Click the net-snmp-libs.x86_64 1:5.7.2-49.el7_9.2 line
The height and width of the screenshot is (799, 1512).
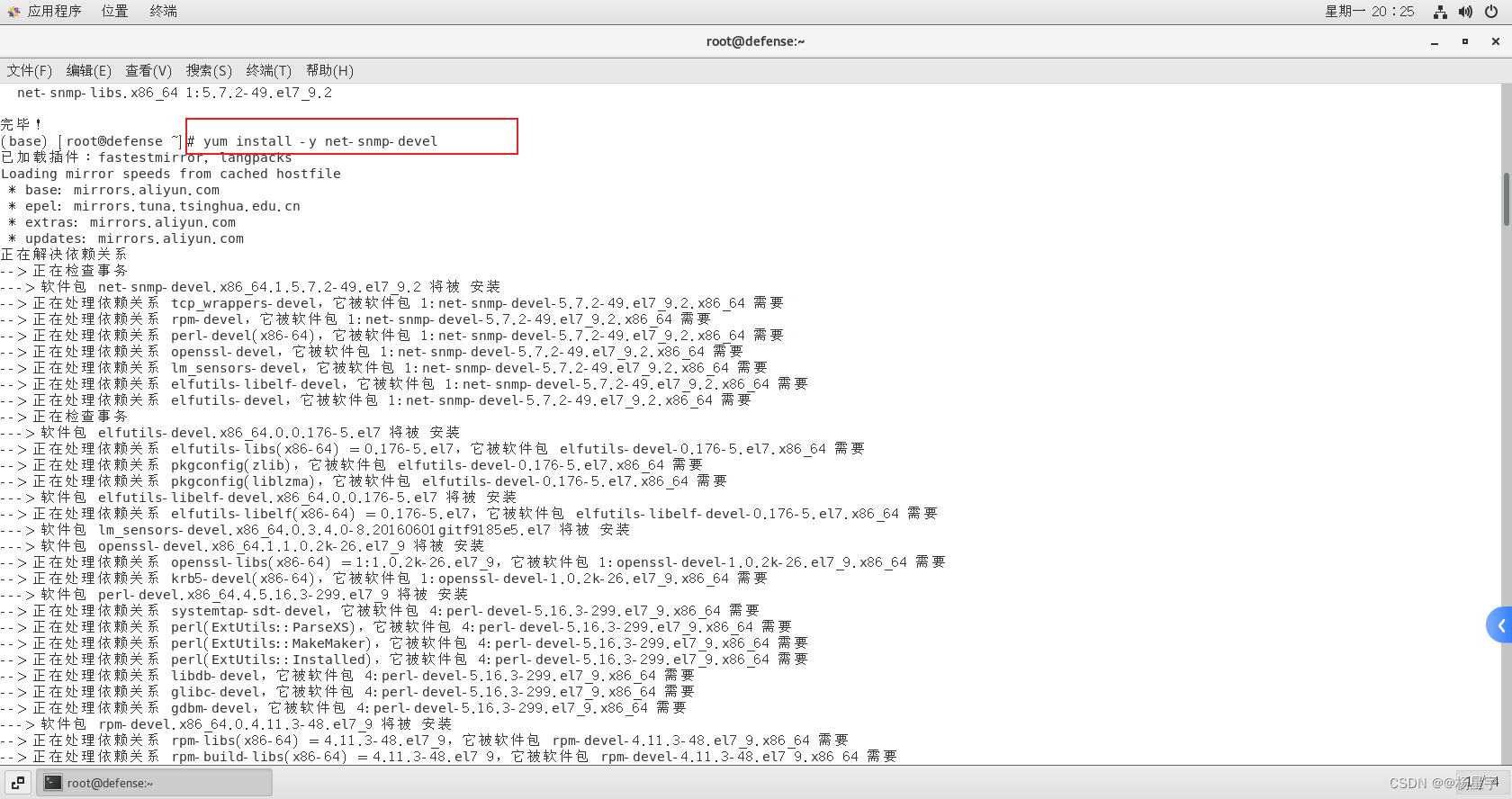pos(175,93)
